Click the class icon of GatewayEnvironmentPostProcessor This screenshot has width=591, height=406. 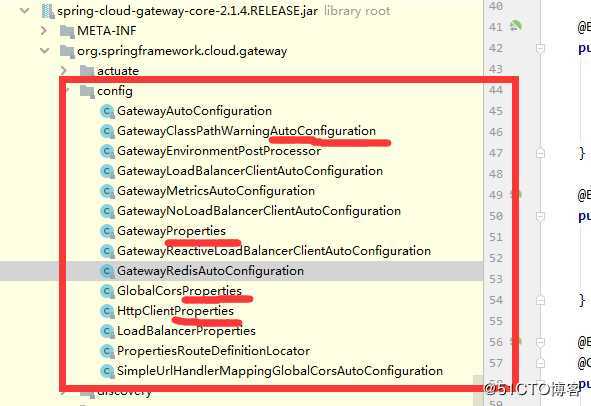click(107, 151)
